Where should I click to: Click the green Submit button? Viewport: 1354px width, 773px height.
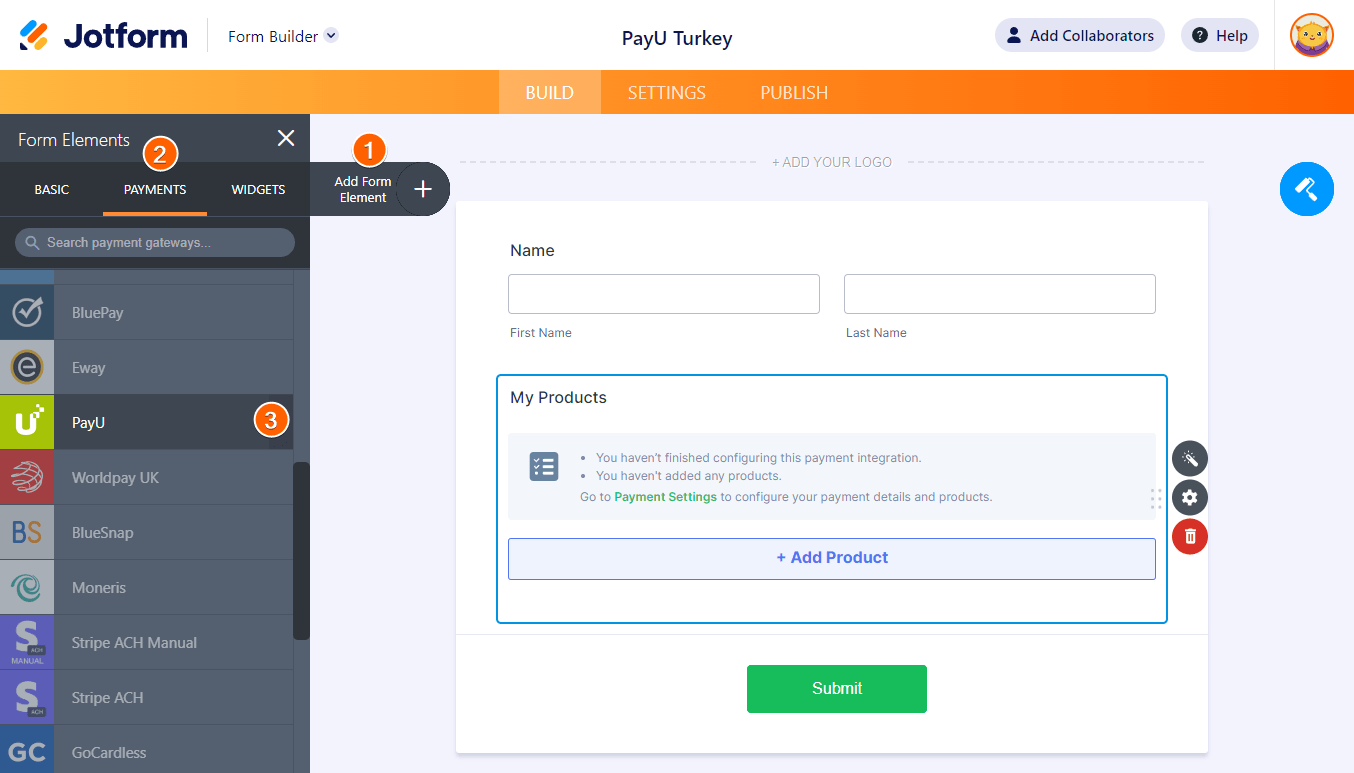pyautogui.click(x=837, y=689)
